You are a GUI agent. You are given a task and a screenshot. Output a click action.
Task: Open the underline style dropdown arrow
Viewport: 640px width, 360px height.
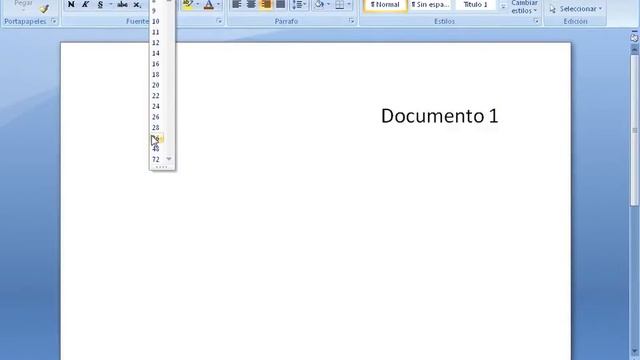pyautogui.click(x=110, y=4)
